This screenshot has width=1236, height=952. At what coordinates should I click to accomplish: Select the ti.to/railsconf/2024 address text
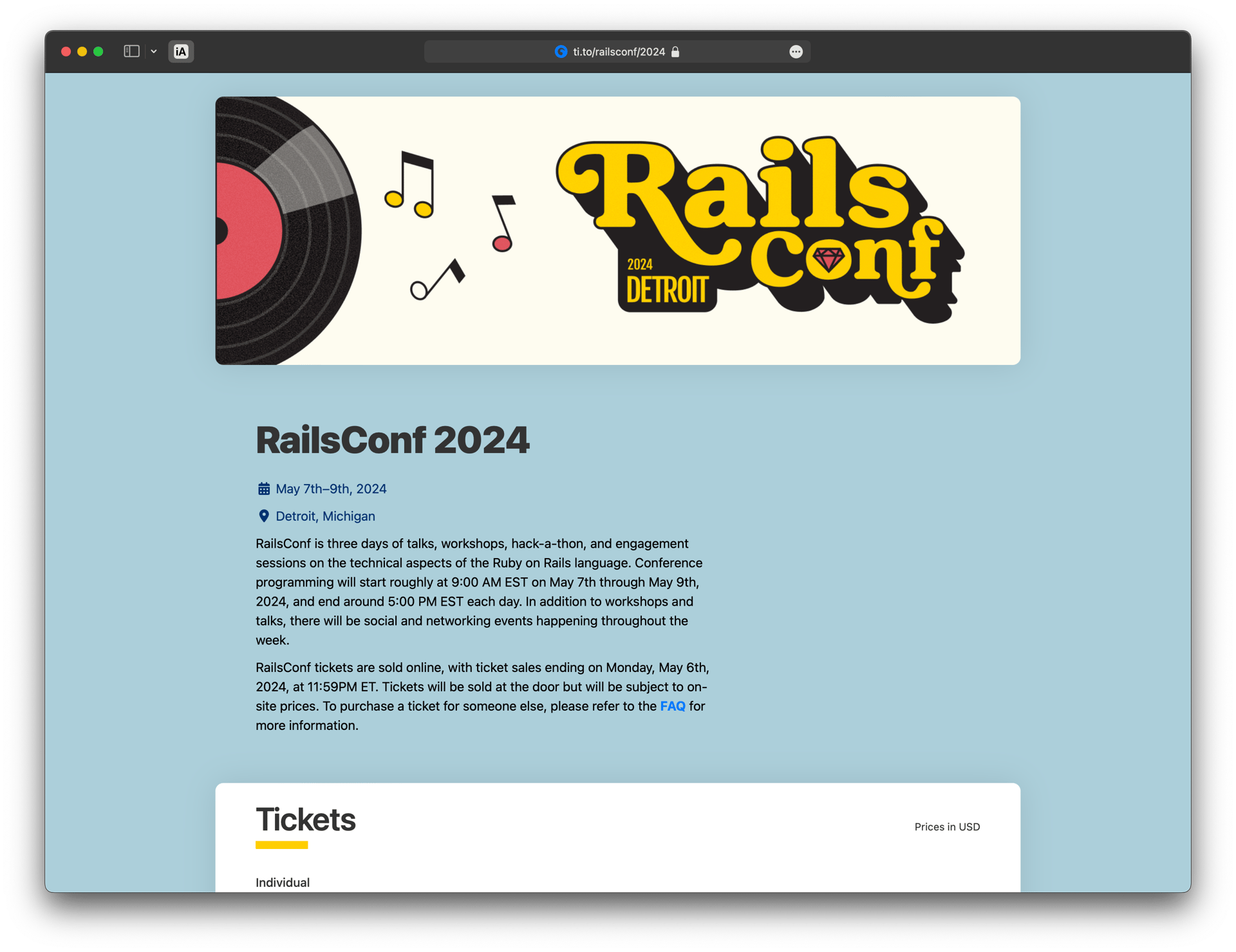point(619,51)
